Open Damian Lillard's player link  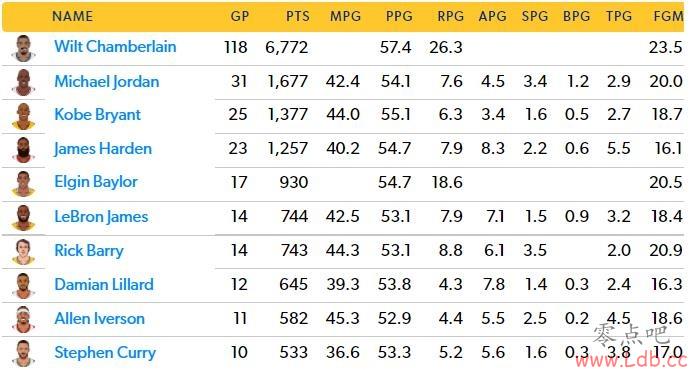[x=104, y=285]
